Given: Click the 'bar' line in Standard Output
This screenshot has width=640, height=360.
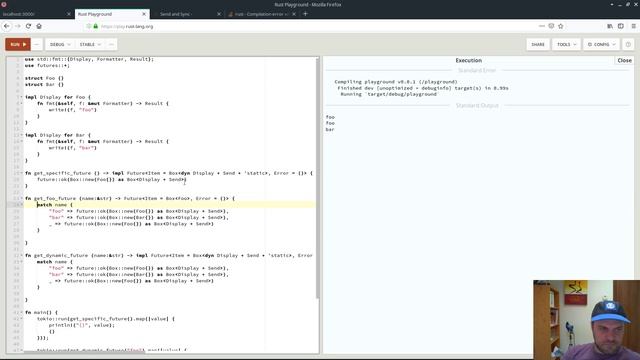Looking at the screenshot, I should click(330, 129).
